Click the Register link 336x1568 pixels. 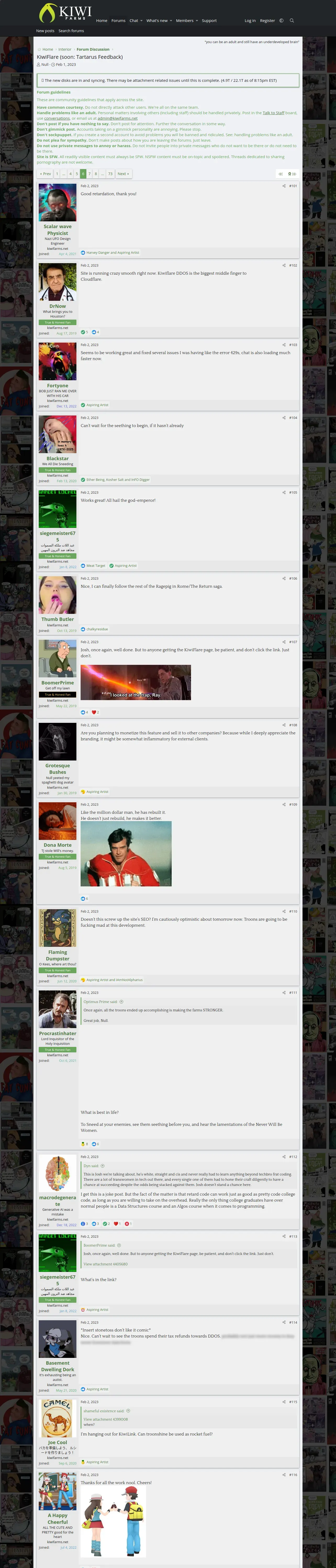267,21
